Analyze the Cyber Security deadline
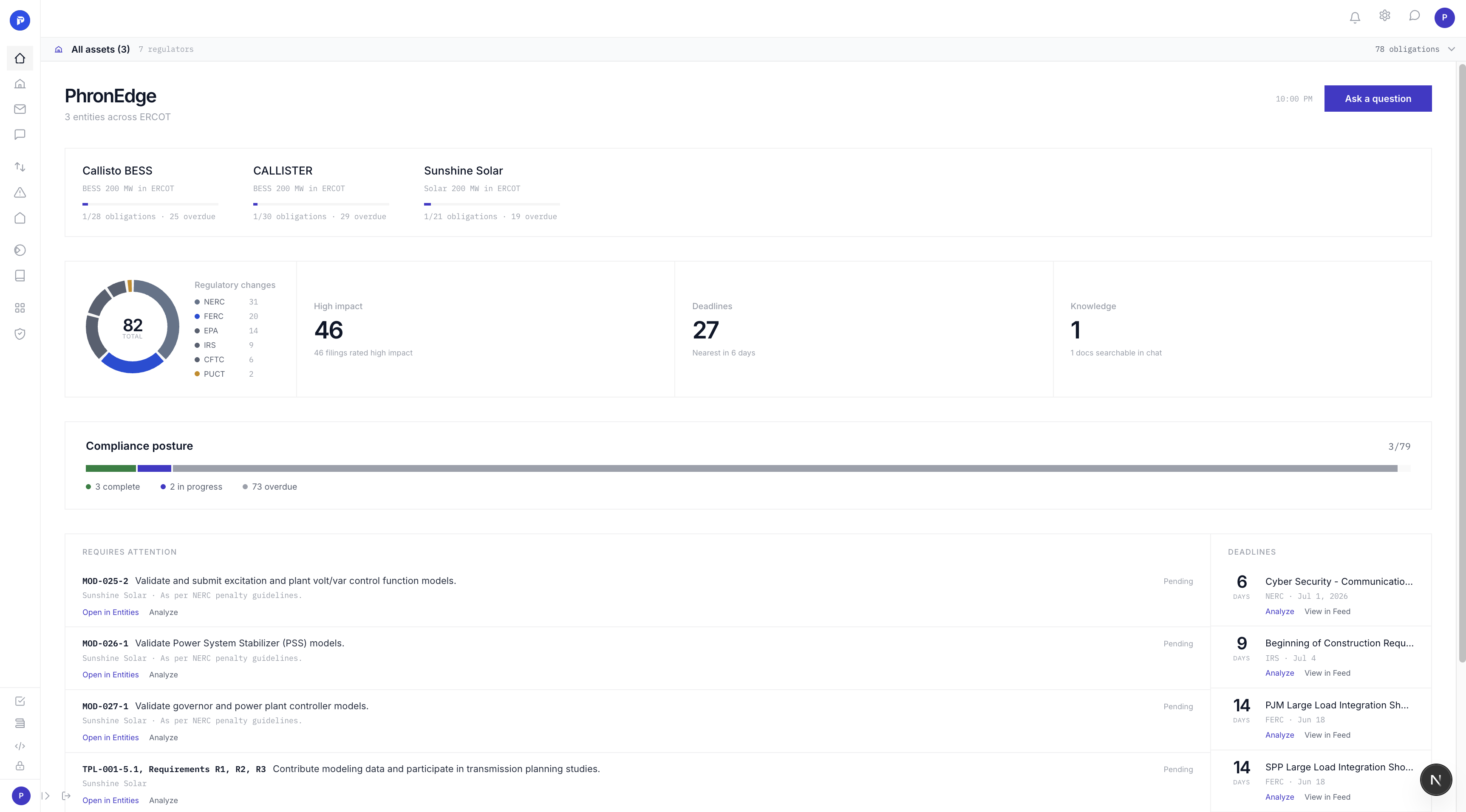This screenshot has width=1466, height=812. click(x=1279, y=611)
